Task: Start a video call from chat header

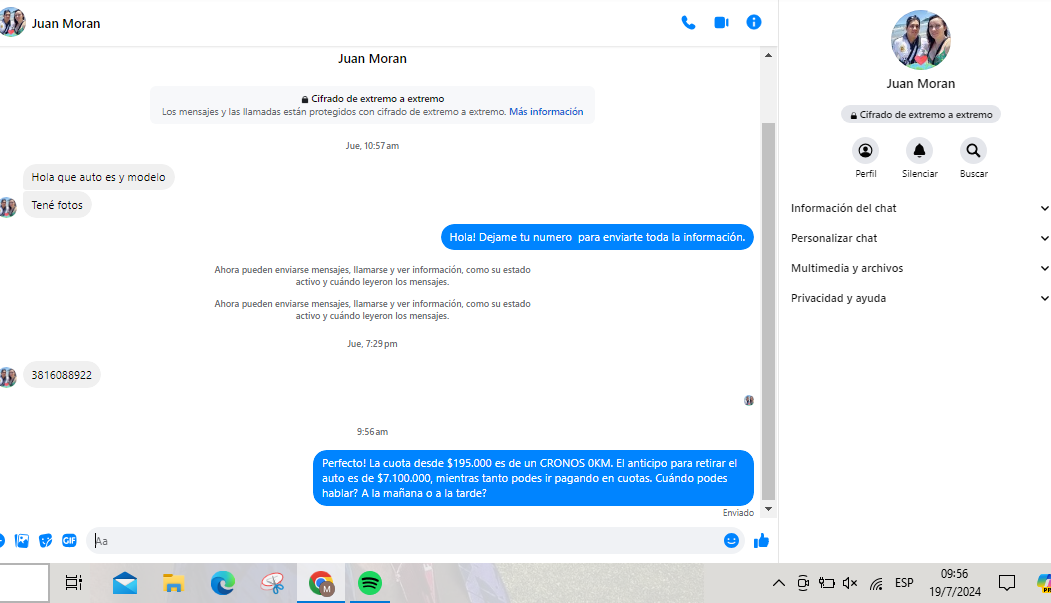Action: [721, 23]
